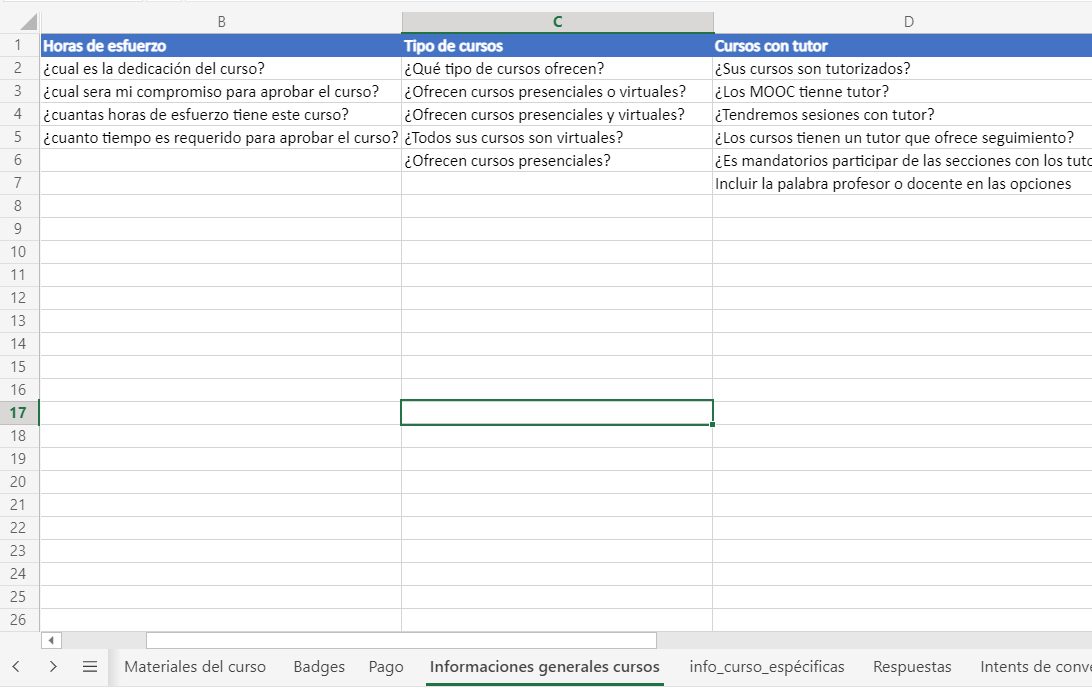Select row 17 header
This screenshot has width=1092, height=693.
click(18, 413)
